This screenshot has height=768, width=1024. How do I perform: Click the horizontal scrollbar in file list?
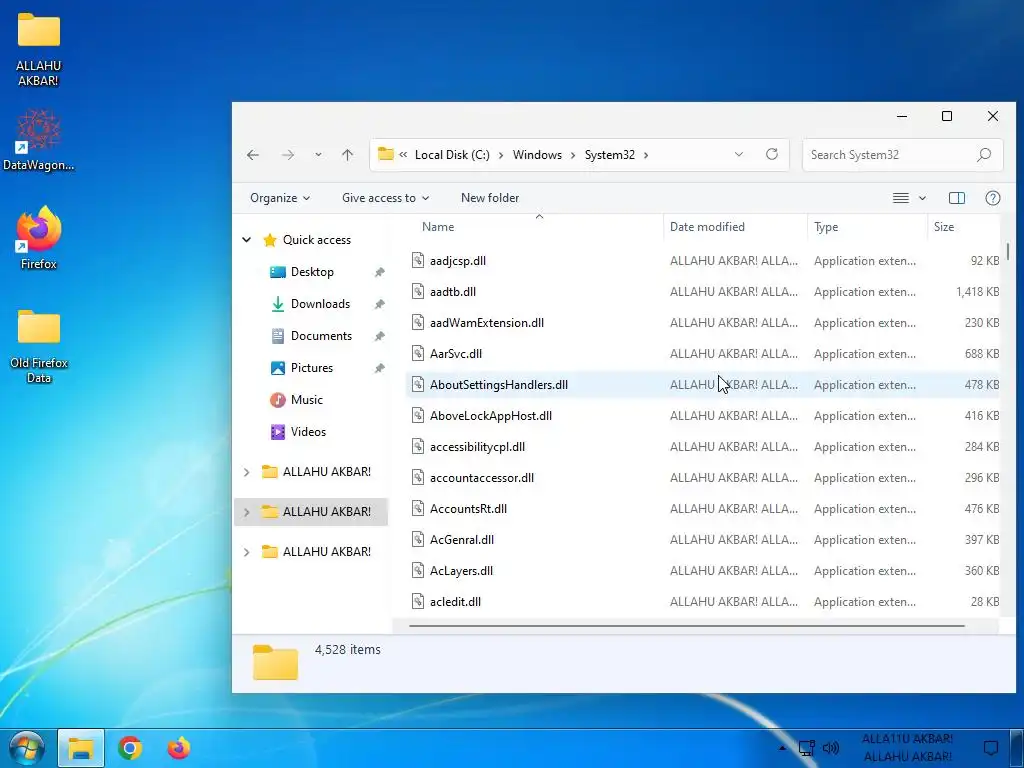(x=687, y=626)
